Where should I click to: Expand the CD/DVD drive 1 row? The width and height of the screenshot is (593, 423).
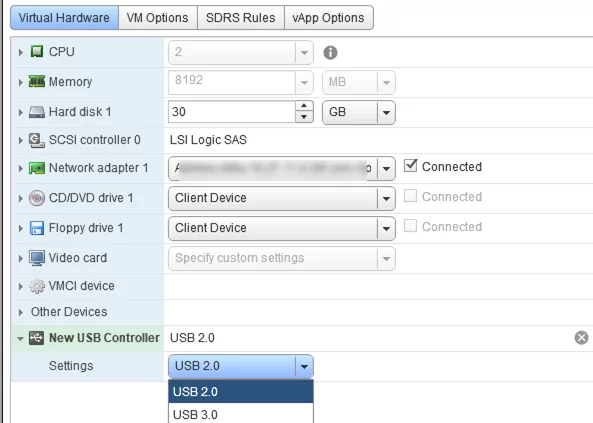coord(21,198)
